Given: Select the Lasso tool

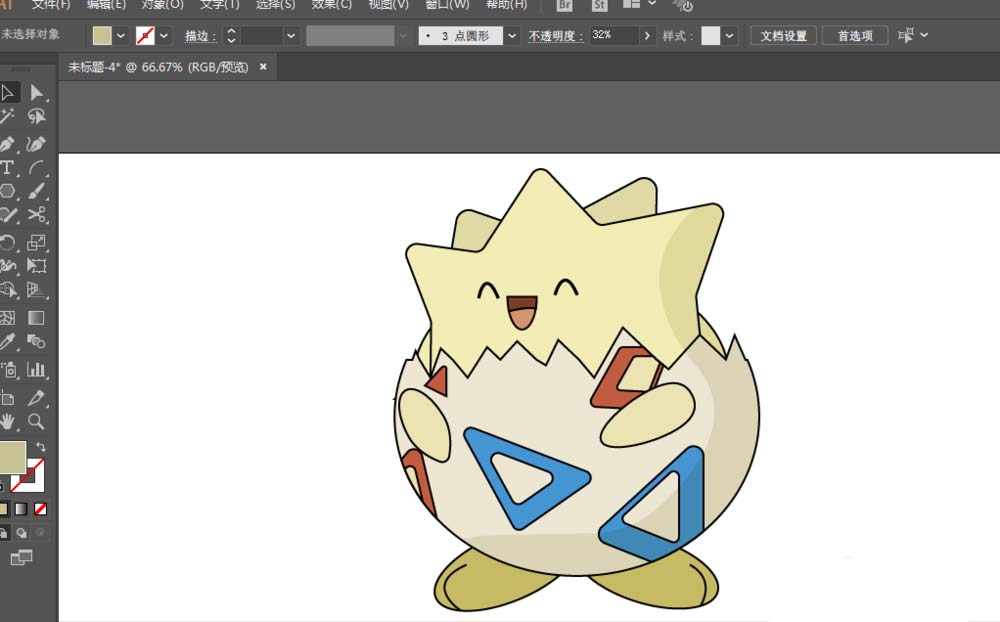Looking at the screenshot, I should 36,117.
